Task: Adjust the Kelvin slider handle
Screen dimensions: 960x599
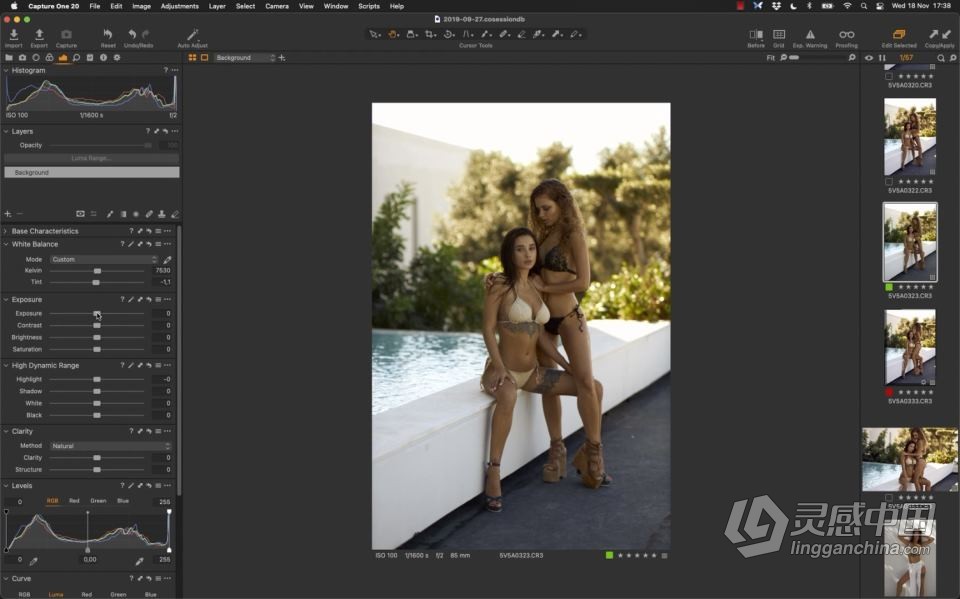Action: (97, 271)
